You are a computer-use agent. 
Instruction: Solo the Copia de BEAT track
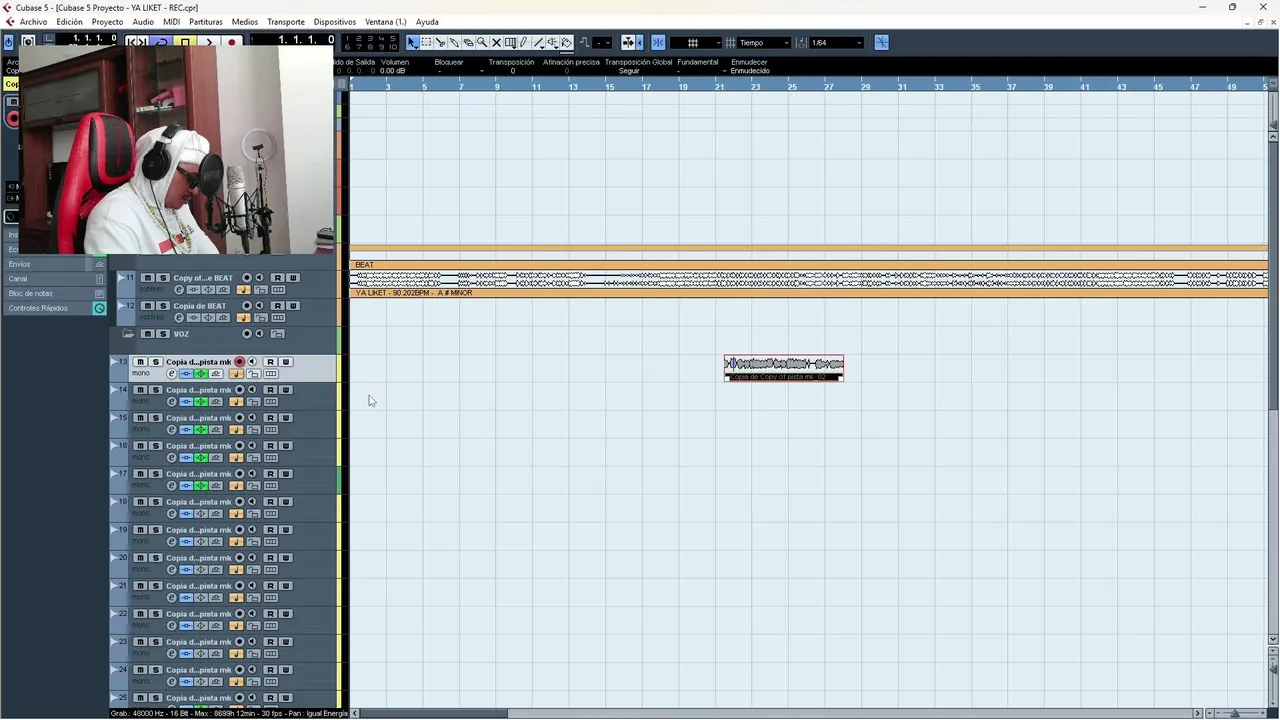click(163, 306)
